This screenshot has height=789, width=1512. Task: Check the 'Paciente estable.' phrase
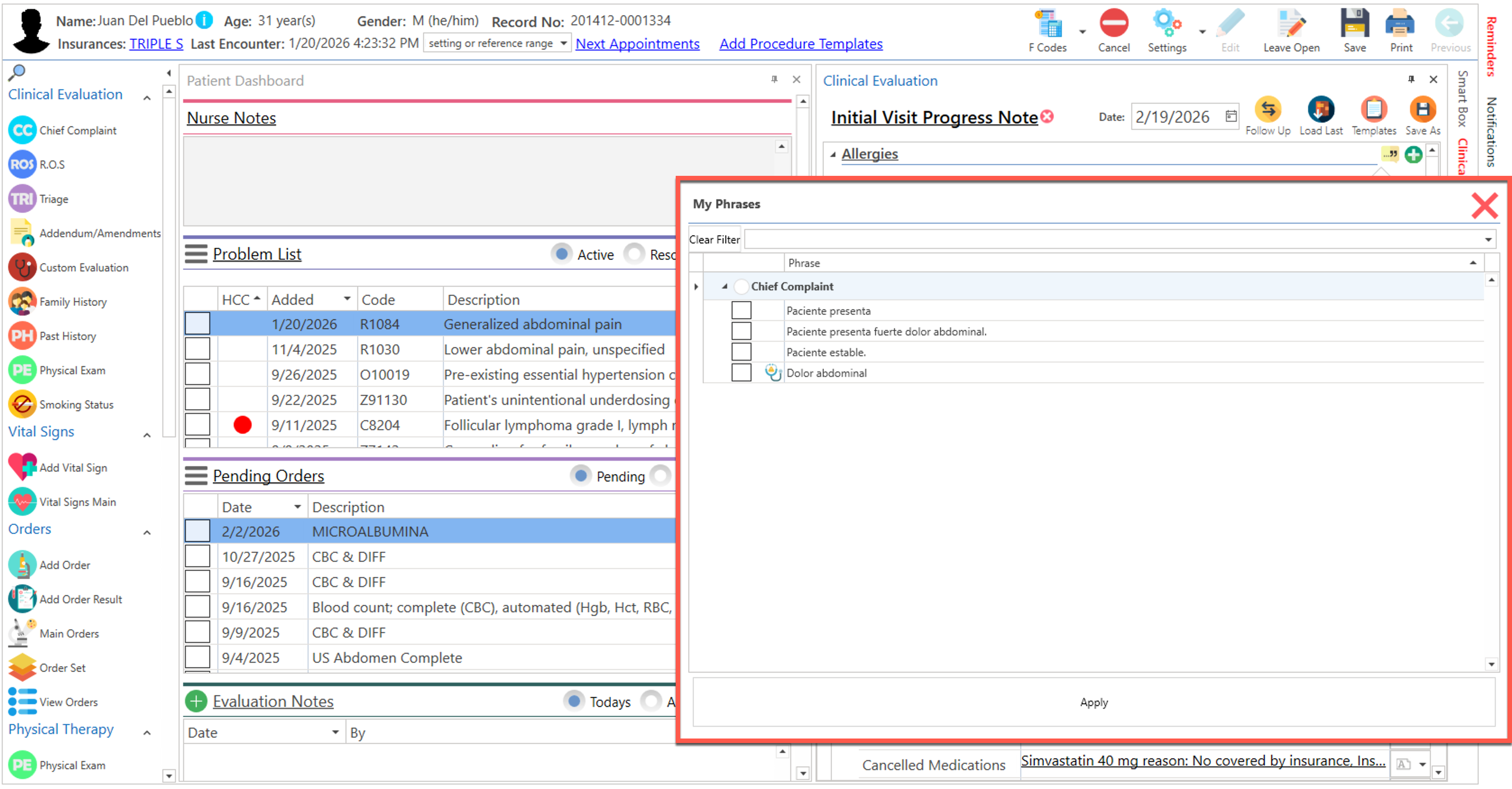[741, 352]
